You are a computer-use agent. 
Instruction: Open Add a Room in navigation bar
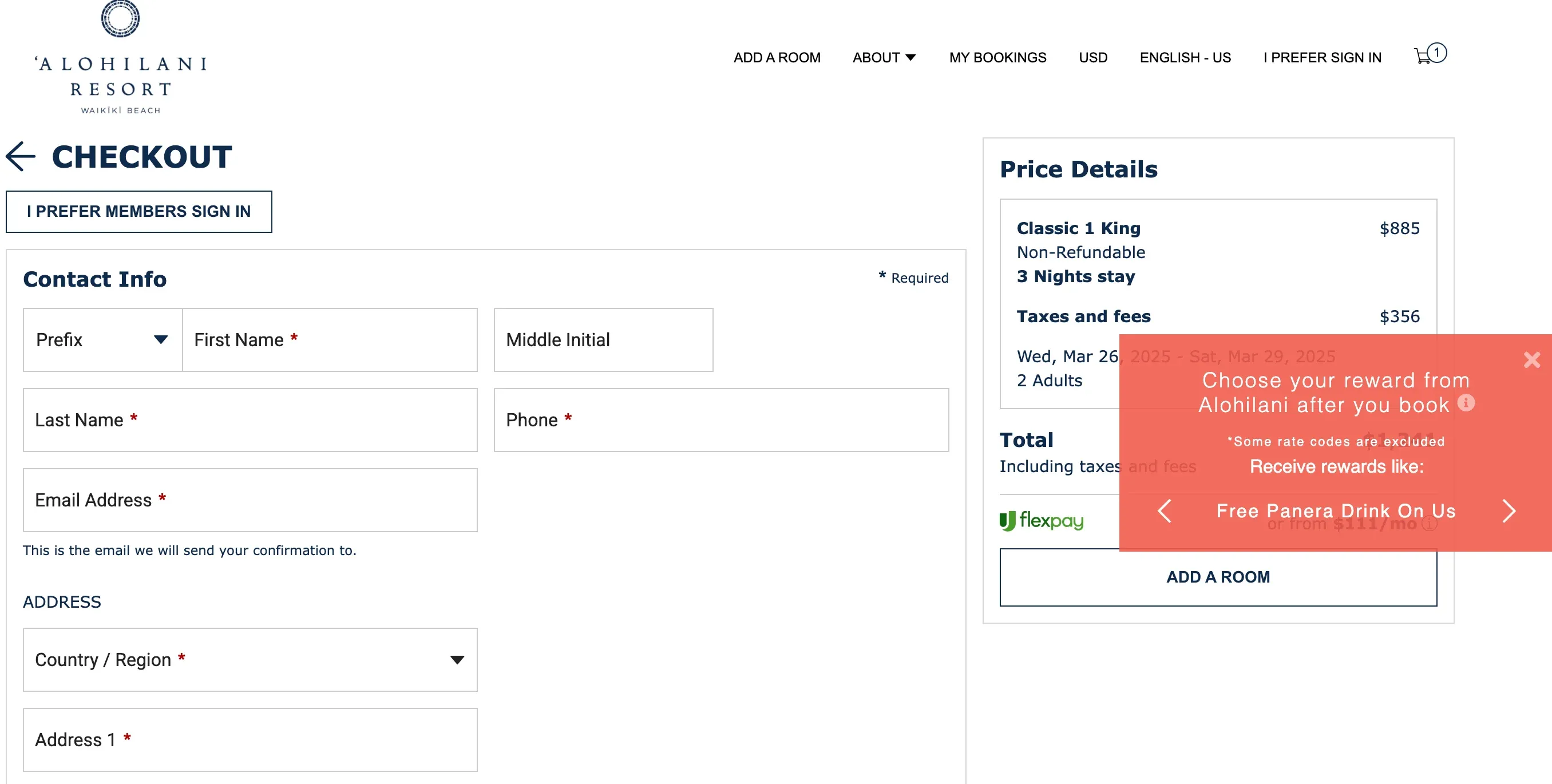pyautogui.click(x=777, y=58)
